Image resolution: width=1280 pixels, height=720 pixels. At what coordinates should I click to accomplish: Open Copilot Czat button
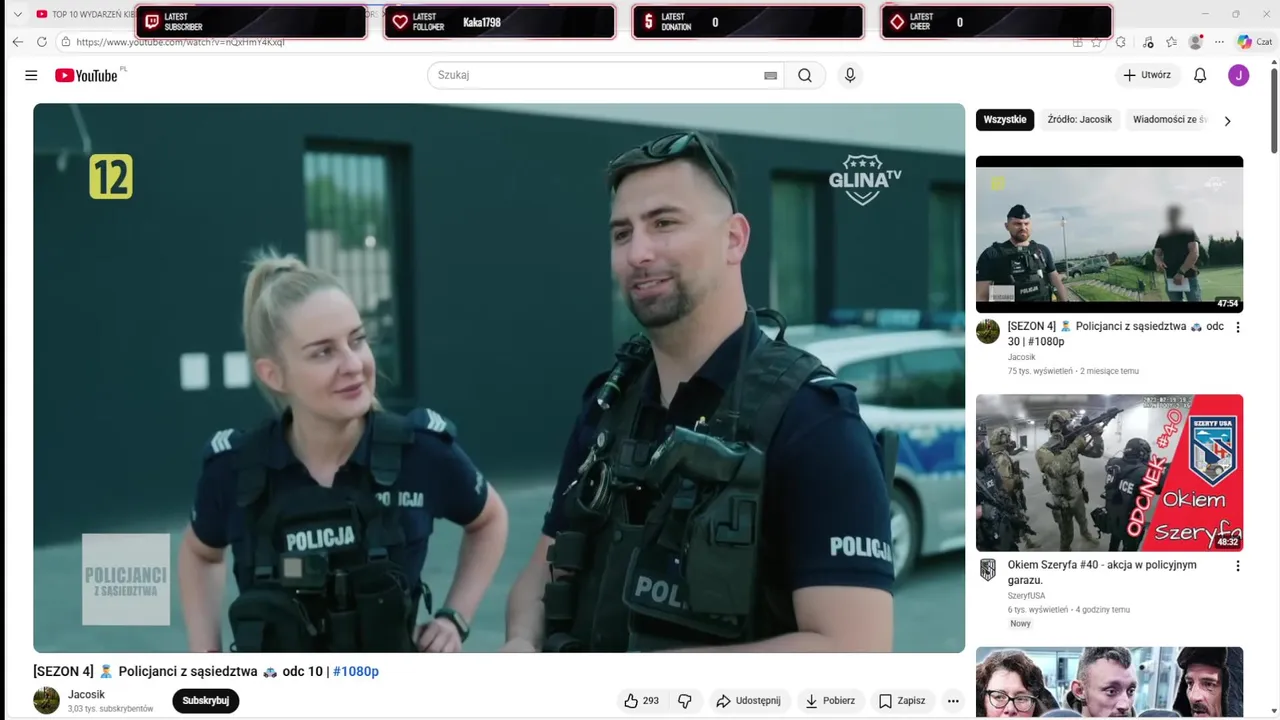[1254, 42]
